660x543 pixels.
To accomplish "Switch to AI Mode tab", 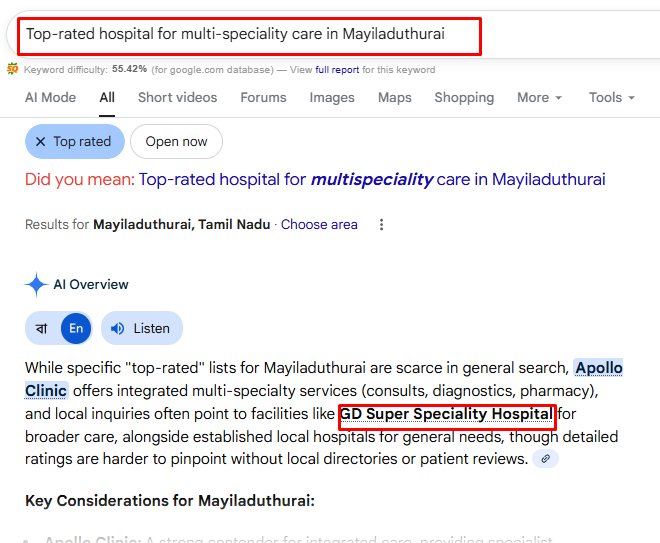I will point(50,97).
